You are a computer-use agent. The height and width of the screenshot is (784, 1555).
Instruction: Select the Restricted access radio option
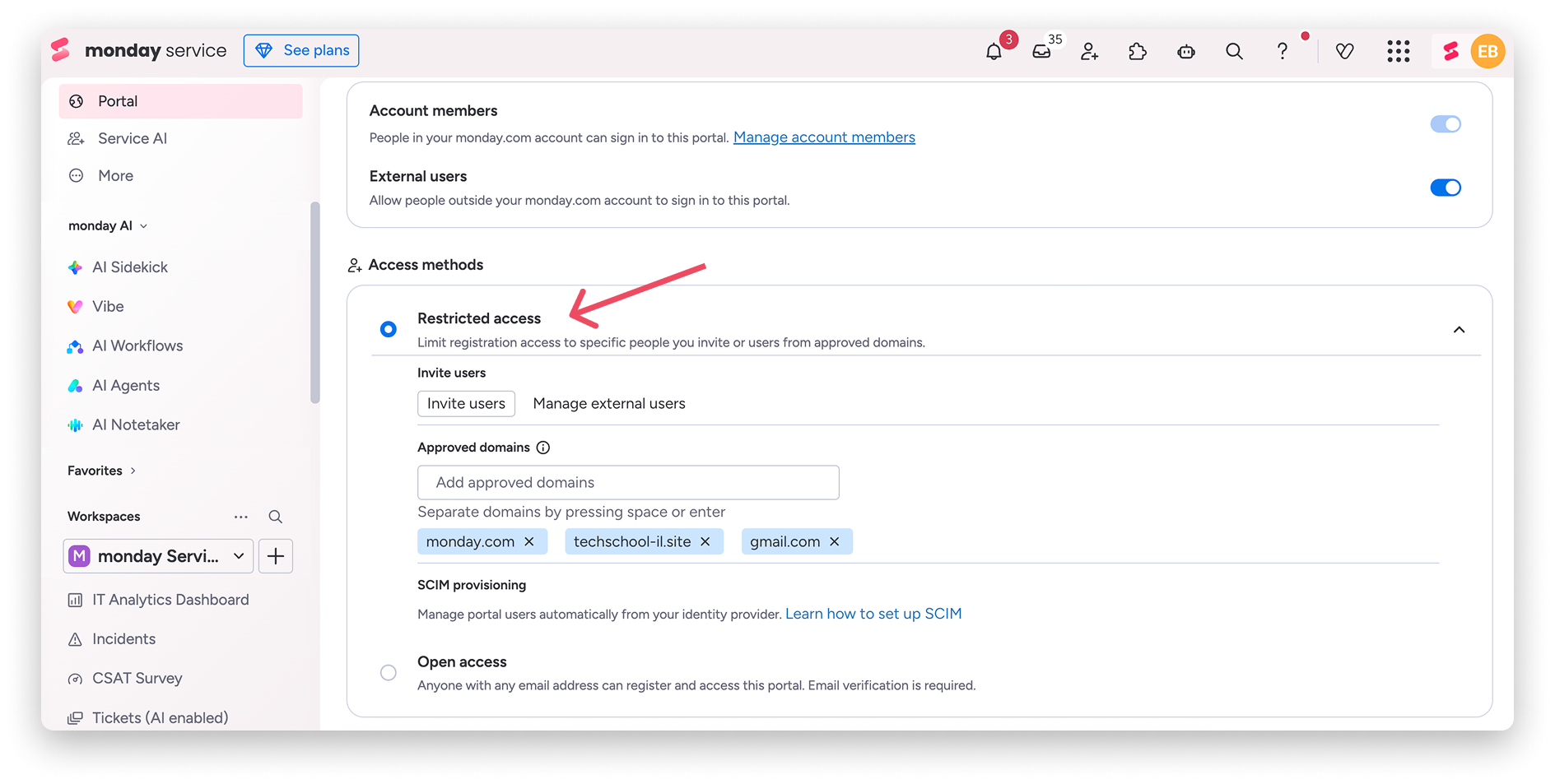click(x=389, y=329)
